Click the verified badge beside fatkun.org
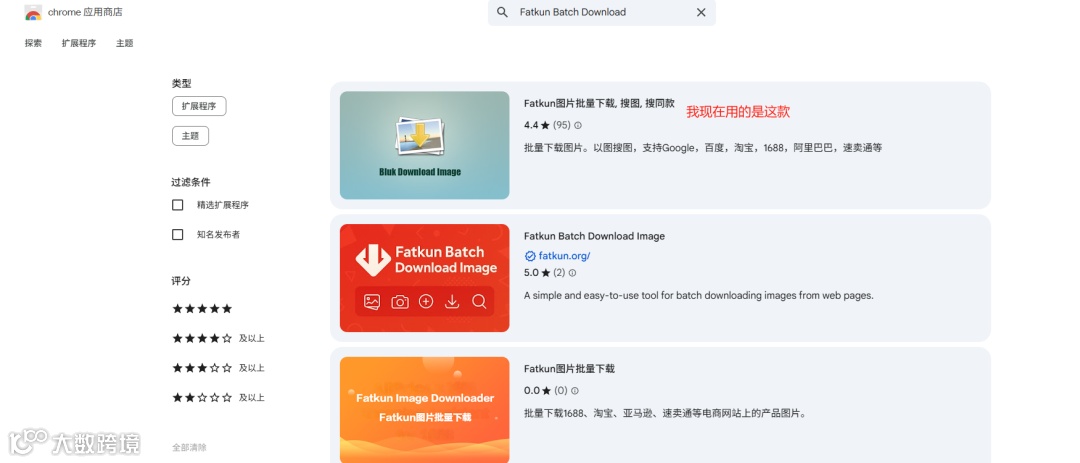 point(530,256)
